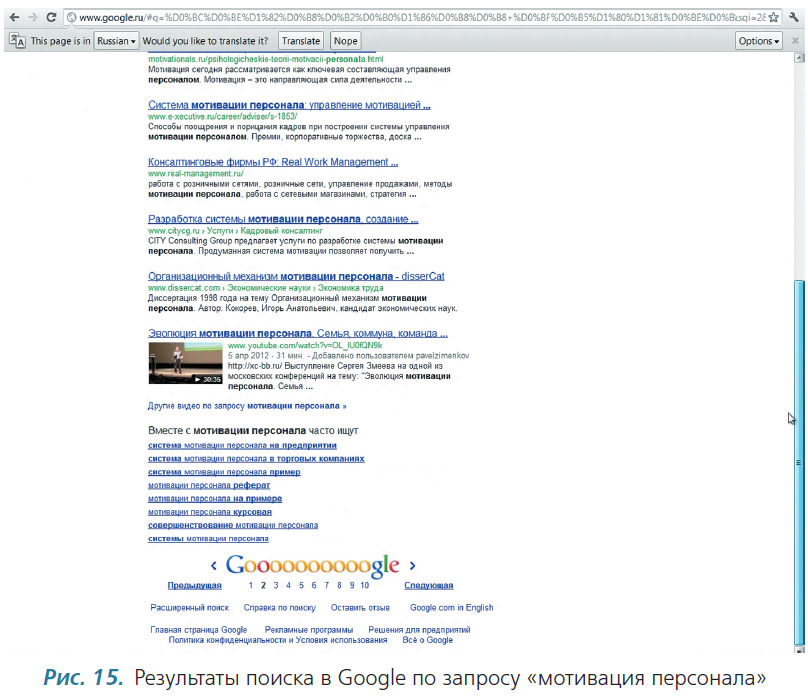This screenshot has height=696, width=808.
Task: Reload the page with refresh icon
Action: tap(51, 18)
